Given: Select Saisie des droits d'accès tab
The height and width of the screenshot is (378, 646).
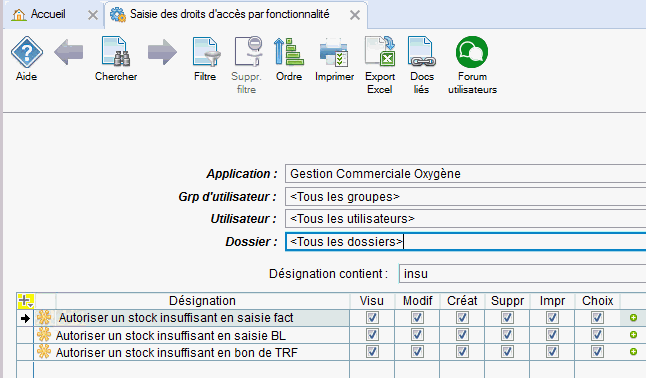Looking at the screenshot, I should coord(230,14).
